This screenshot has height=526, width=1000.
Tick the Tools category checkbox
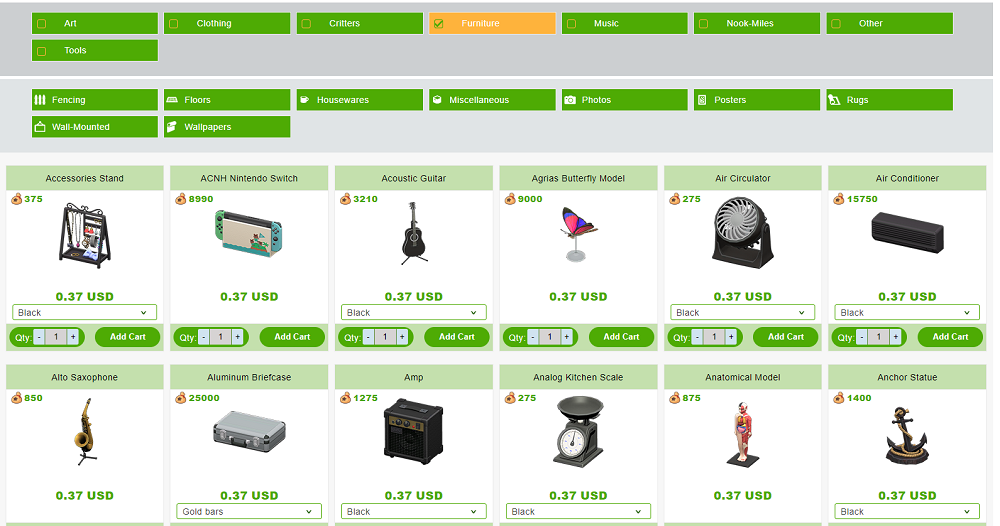point(42,51)
